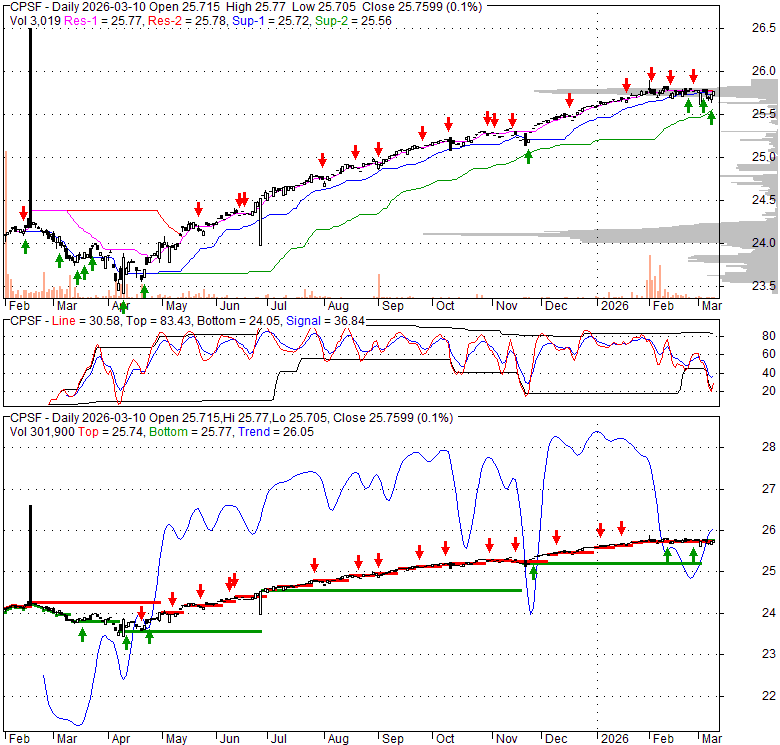The height and width of the screenshot is (745, 780).
Task: Click the 26.5 price axis label
Action: point(764,28)
